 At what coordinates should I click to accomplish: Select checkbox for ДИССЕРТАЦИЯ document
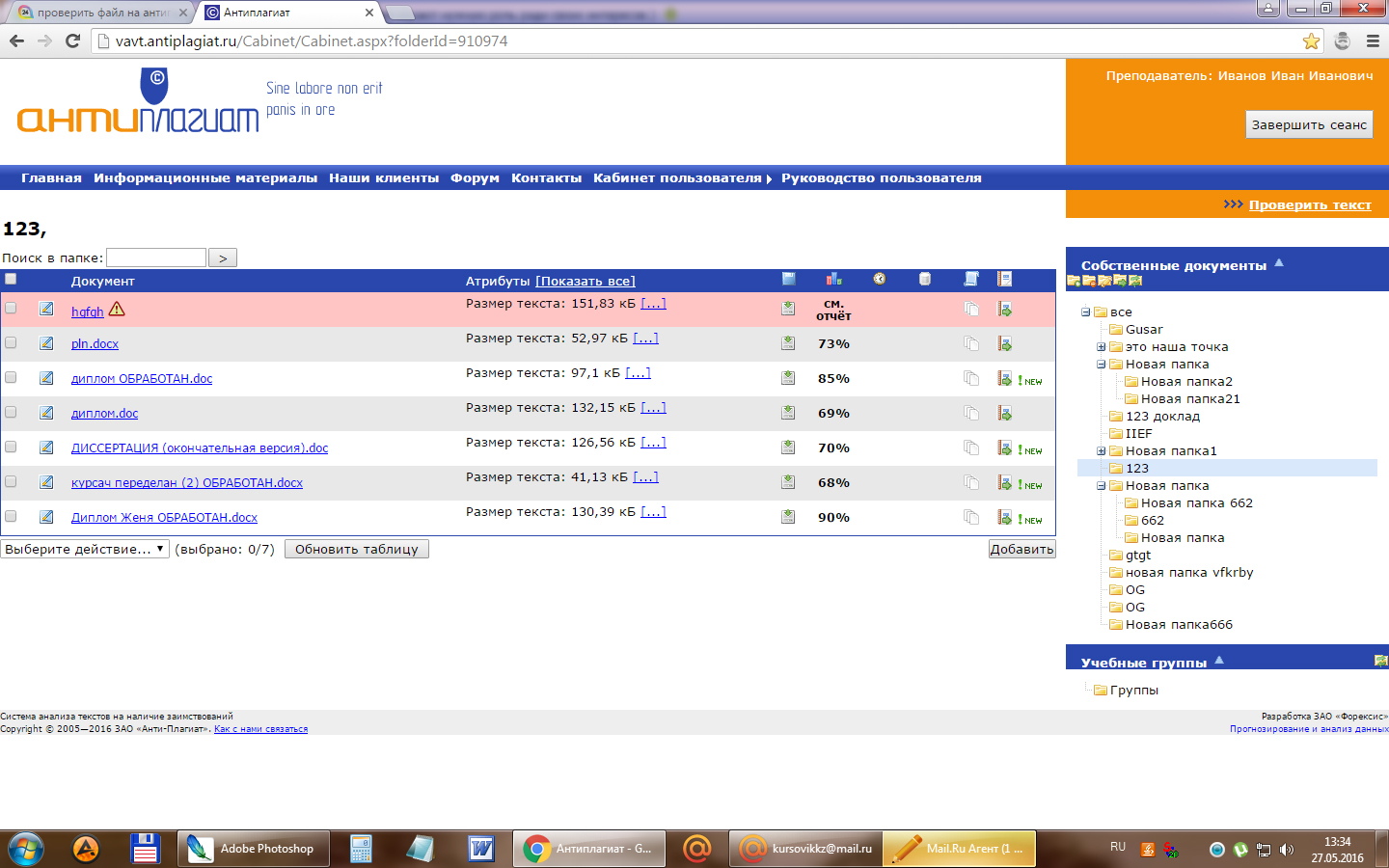[x=11, y=447]
